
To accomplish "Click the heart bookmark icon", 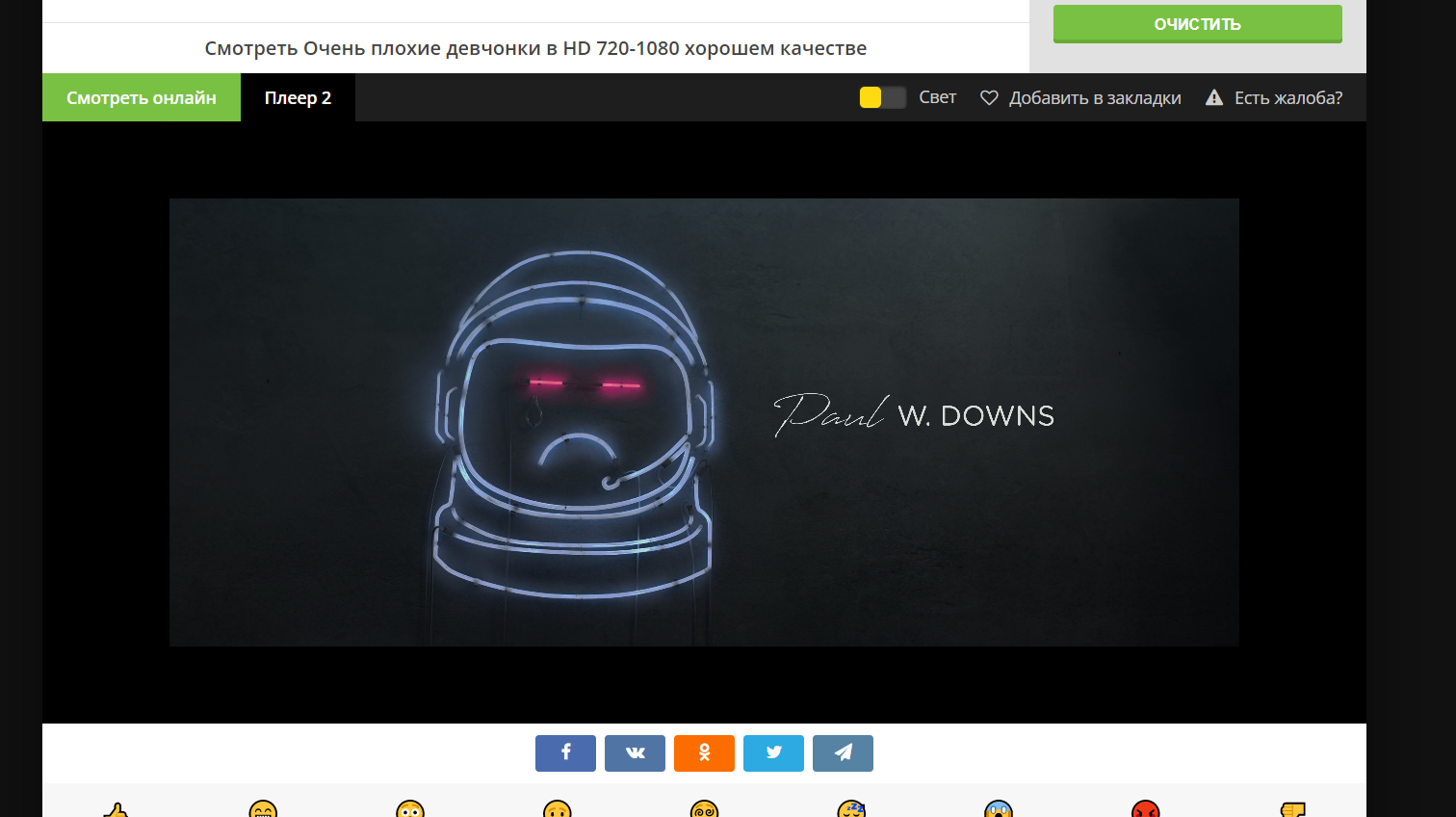I will click(989, 97).
